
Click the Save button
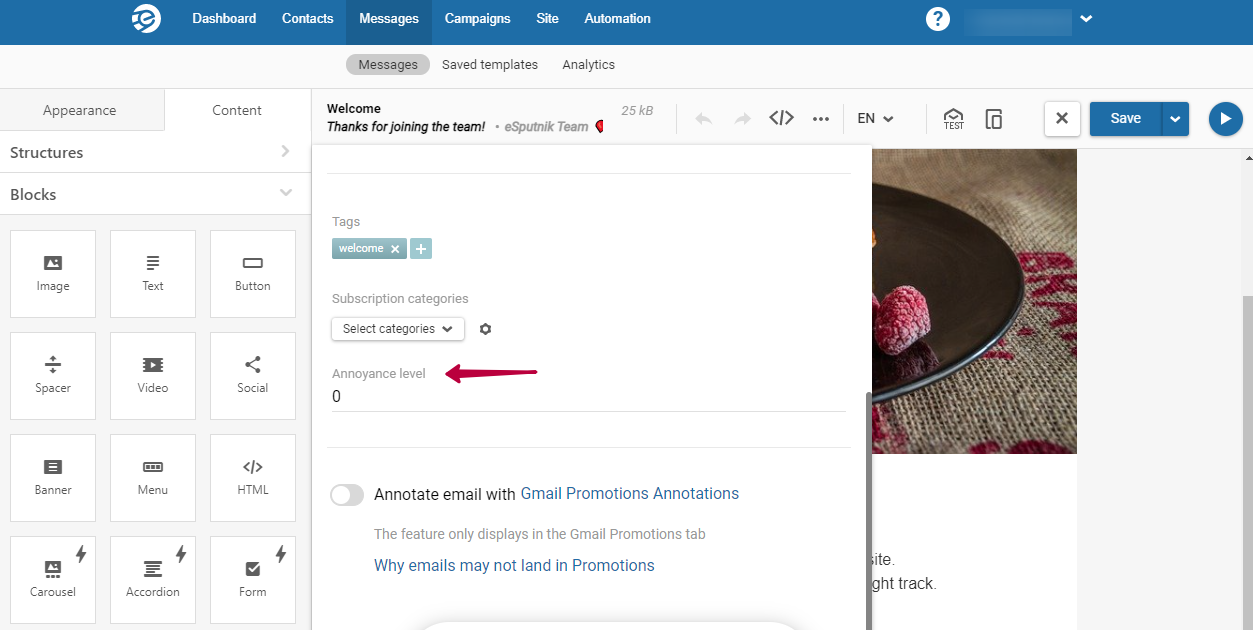click(x=1125, y=119)
